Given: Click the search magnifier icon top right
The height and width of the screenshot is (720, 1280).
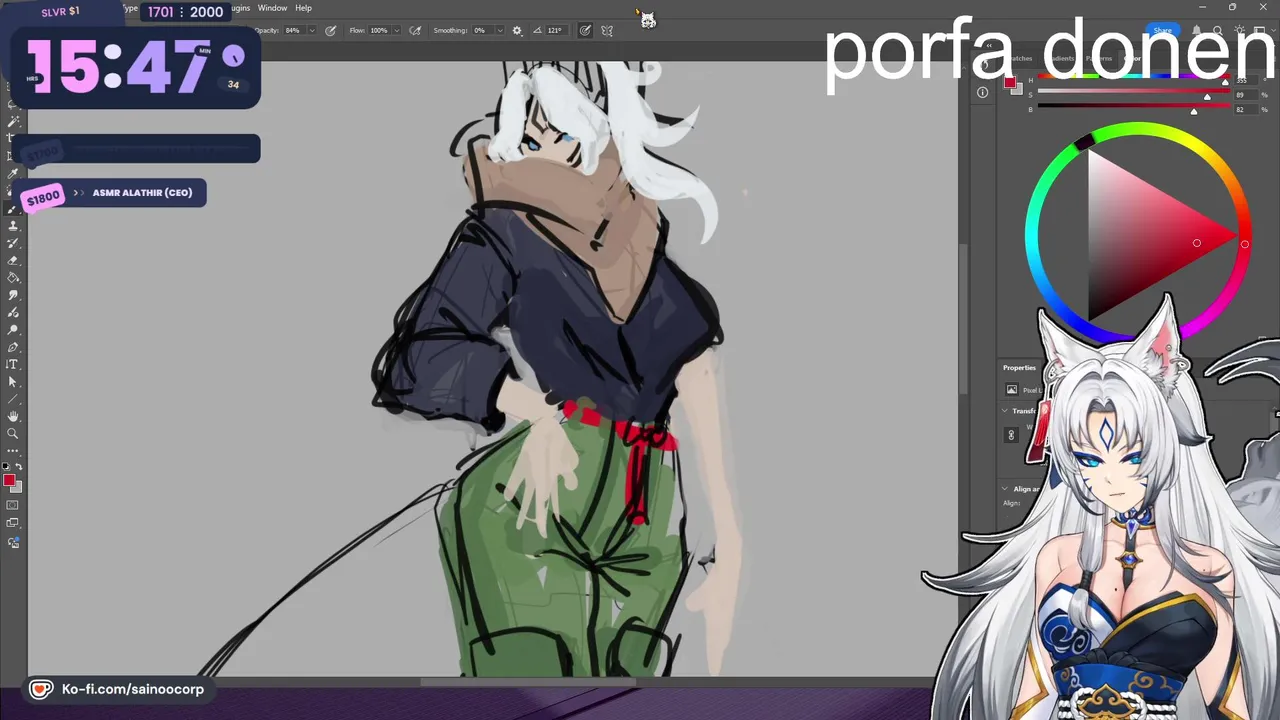Looking at the screenshot, I should pyautogui.click(x=1218, y=31).
